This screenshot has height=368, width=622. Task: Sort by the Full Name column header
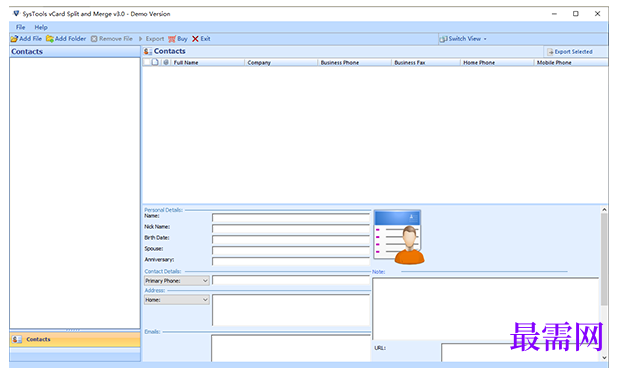[x=208, y=63]
